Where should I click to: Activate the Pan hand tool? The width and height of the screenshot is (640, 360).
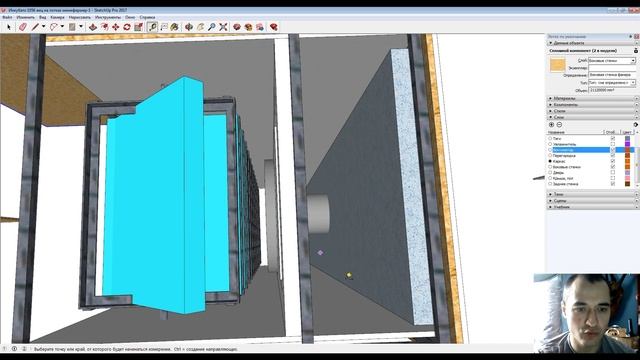[200, 27]
